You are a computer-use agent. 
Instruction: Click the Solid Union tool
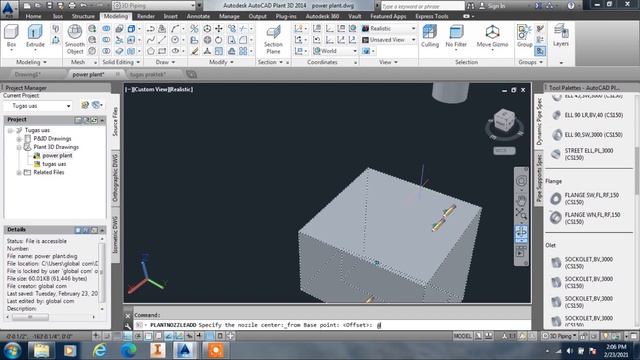coord(106,29)
